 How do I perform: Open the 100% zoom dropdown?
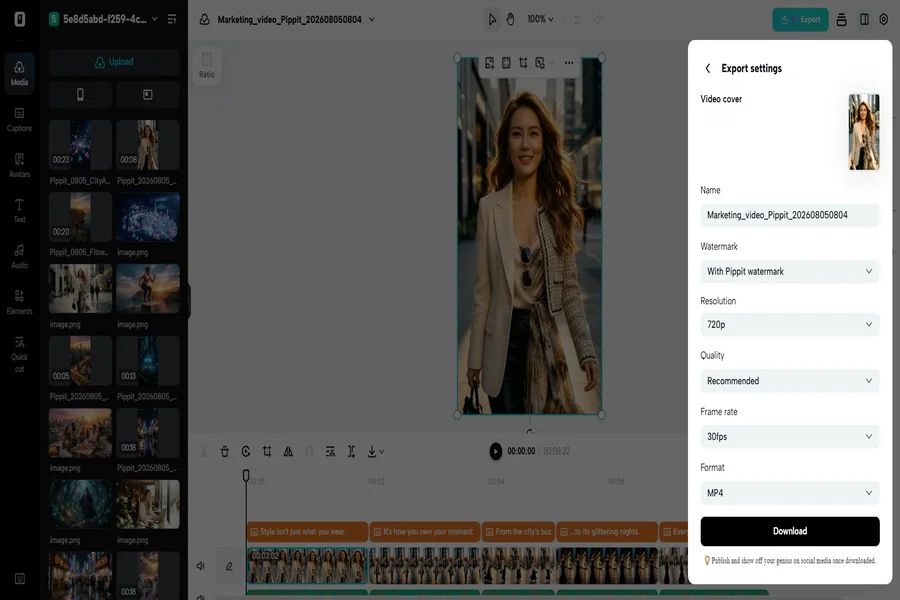coord(540,20)
